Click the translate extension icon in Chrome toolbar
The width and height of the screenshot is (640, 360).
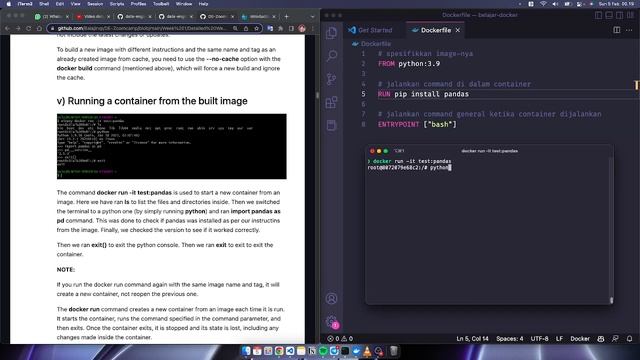coord(270,28)
